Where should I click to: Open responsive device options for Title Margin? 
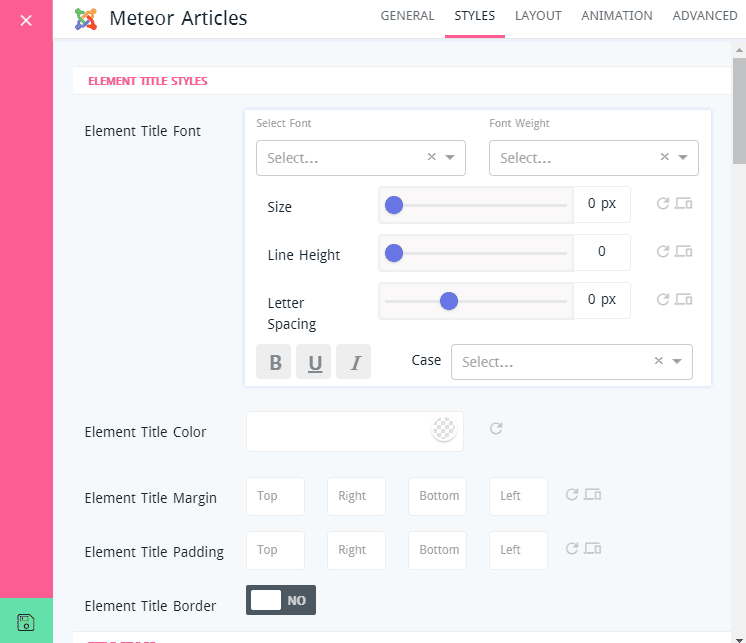593,495
